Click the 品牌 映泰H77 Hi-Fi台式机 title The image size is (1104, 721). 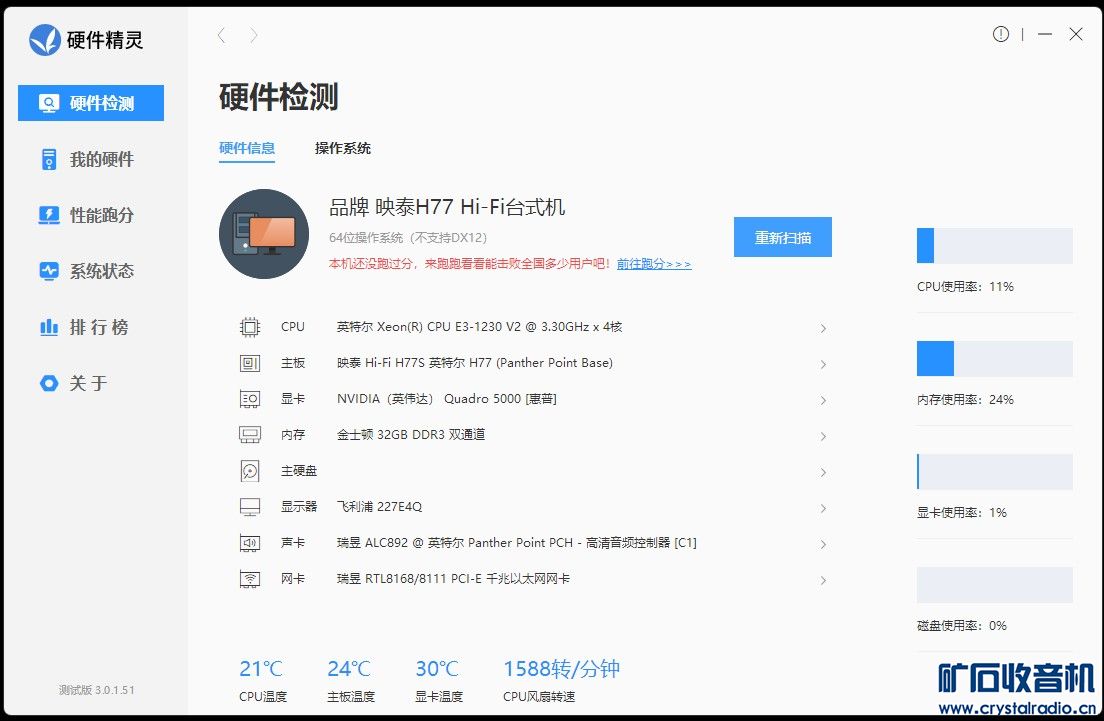pos(447,207)
